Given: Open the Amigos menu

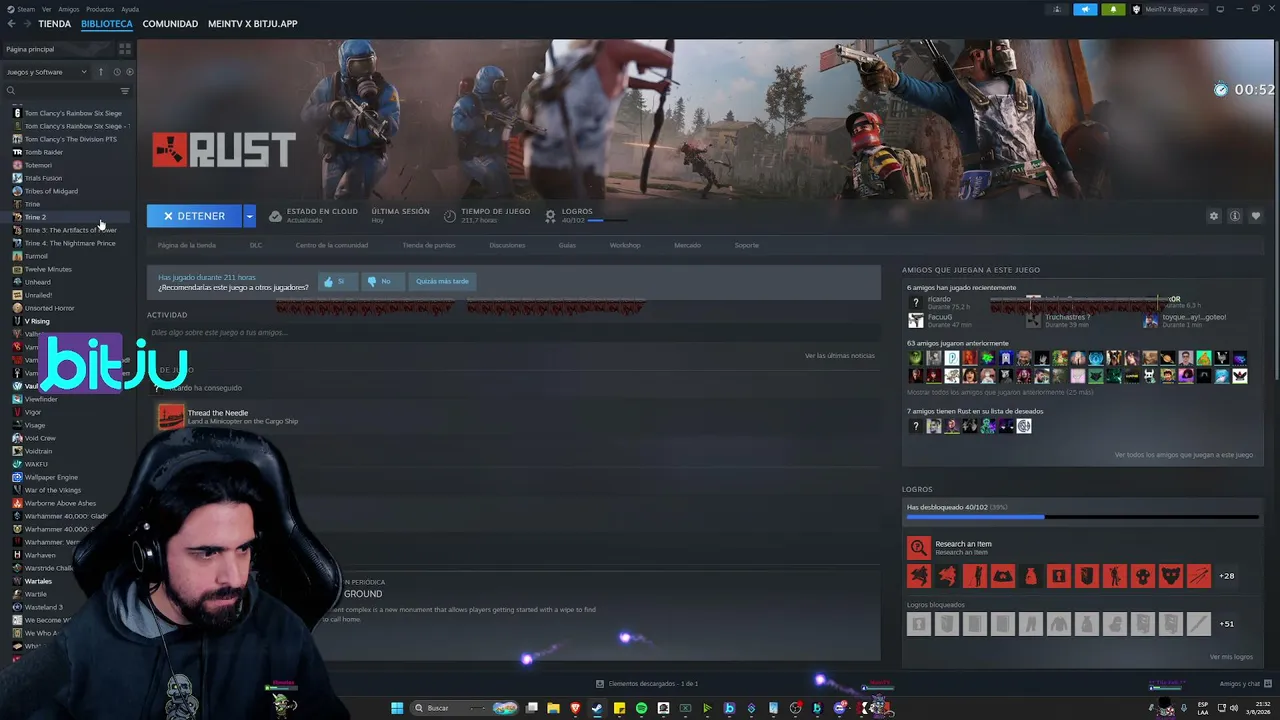Looking at the screenshot, I should point(69,9).
